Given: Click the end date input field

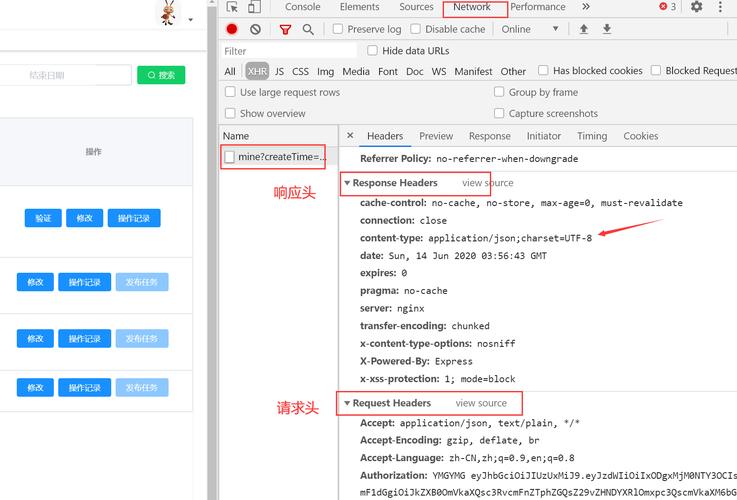Looking at the screenshot, I should [65, 75].
